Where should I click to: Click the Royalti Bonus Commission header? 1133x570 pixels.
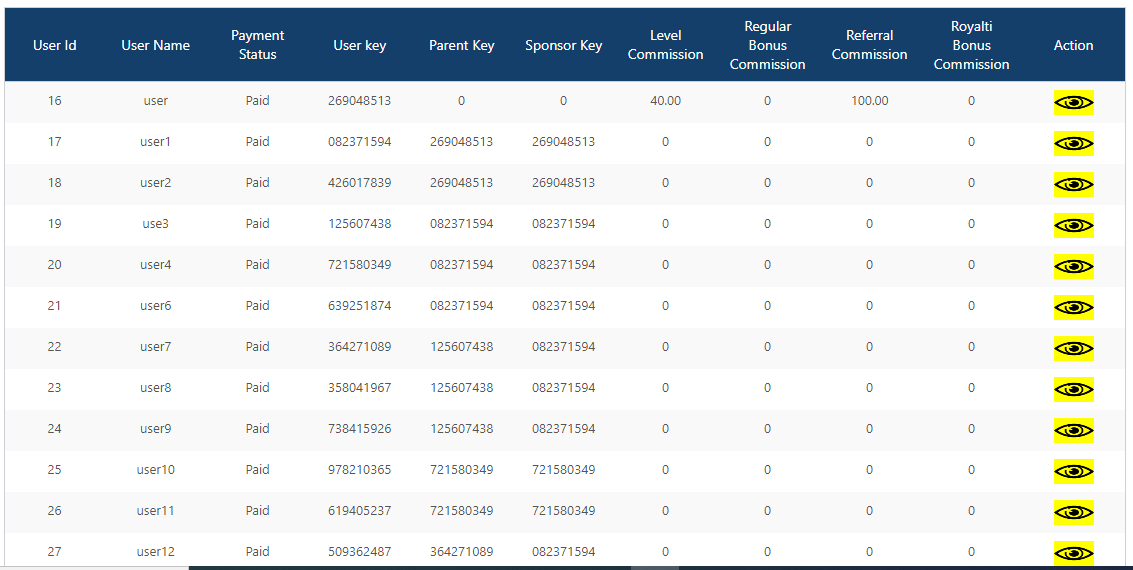[x=971, y=45]
